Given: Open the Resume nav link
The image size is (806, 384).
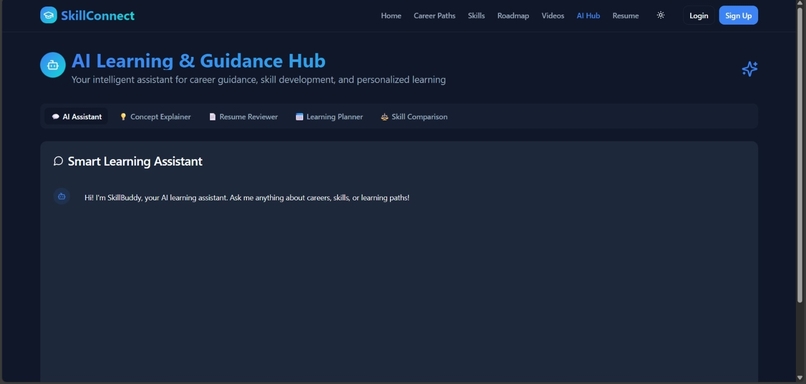Looking at the screenshot, I should pos(626,16).
